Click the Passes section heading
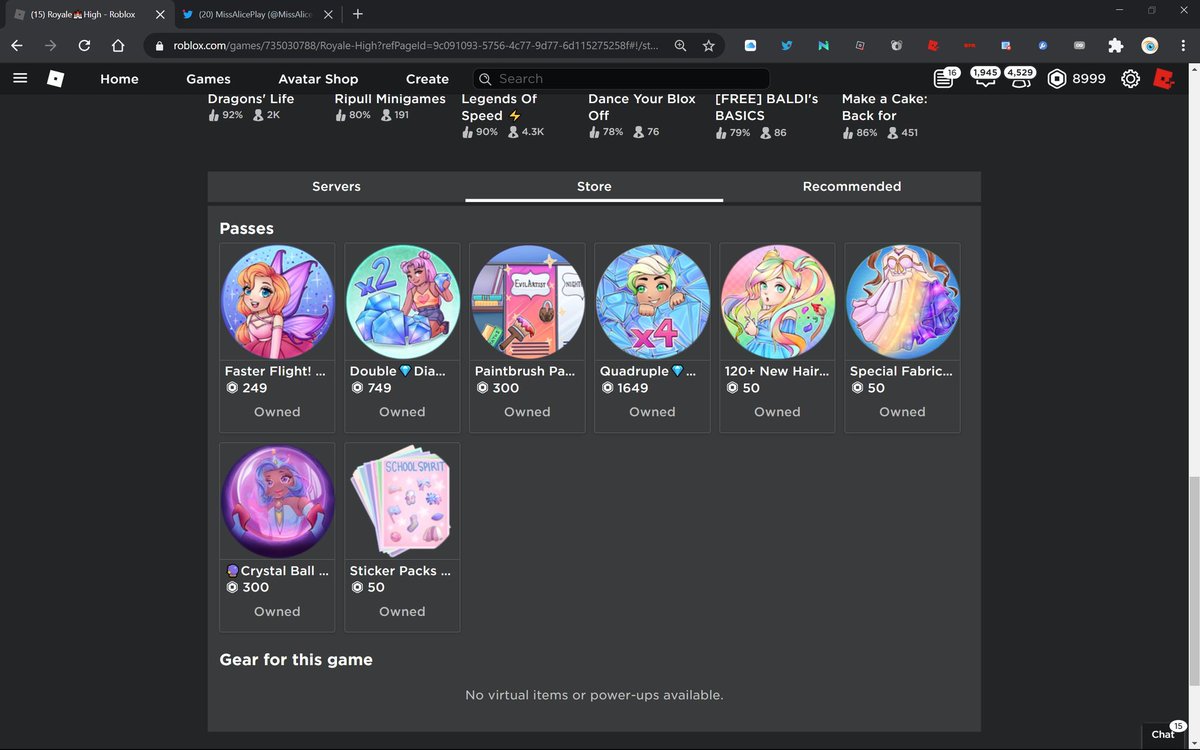The width and height of the screenshot is (1200, 750). coord(246,229)
